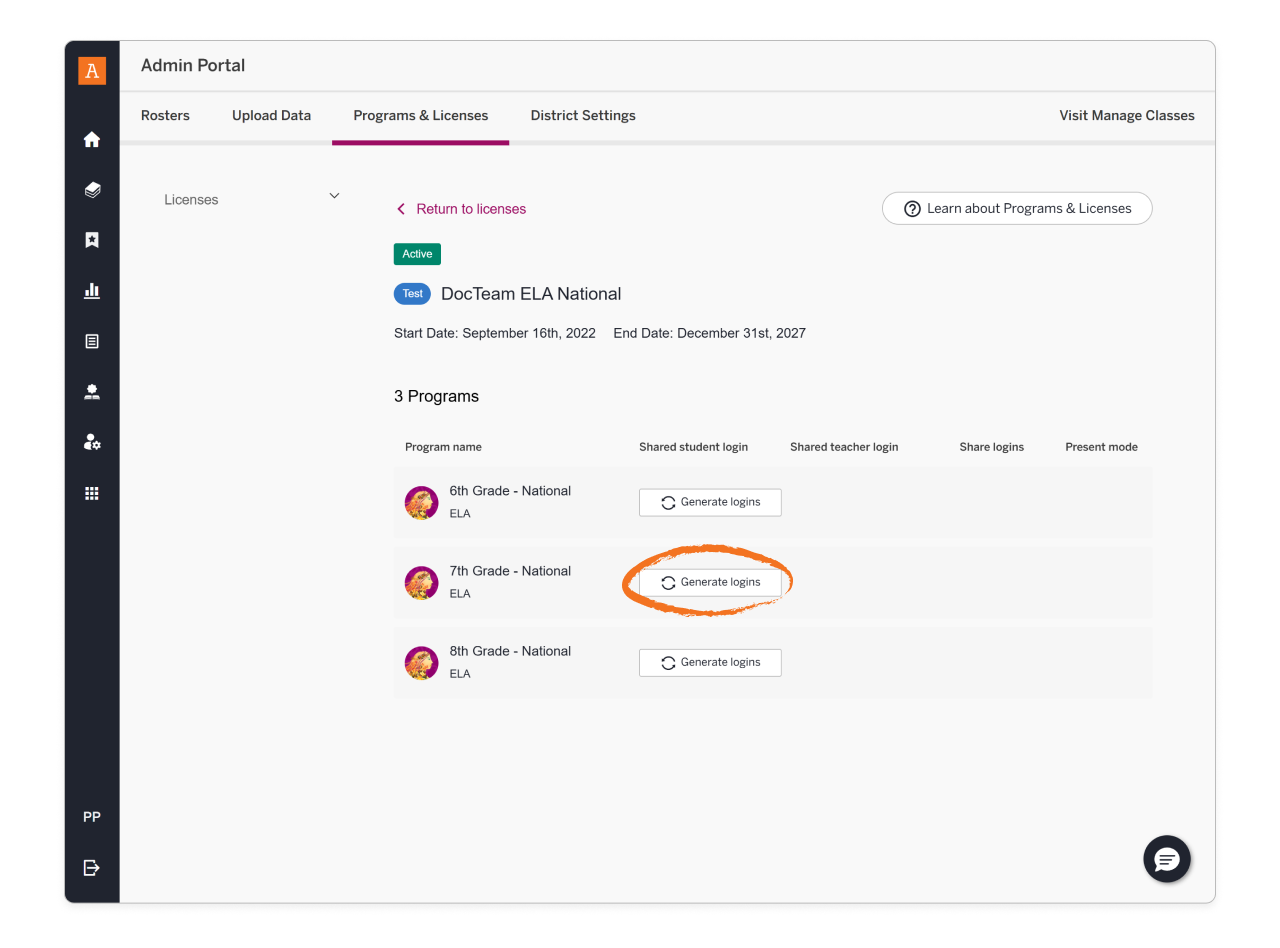Click the 6th Grade - National program name
This screenshot has width=1280, height=948.
click(x=510, y=491)
